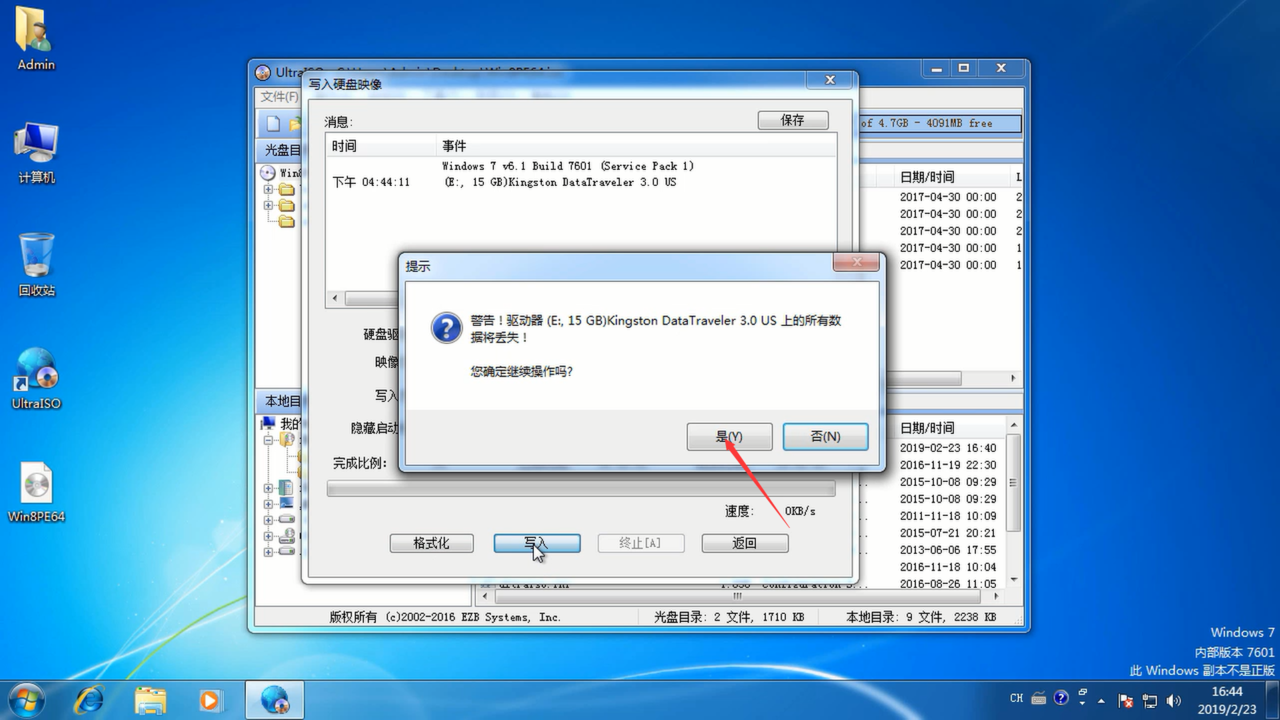
Task: Click the local file list vertical scrollbar down arrow
Action: coord(1013,580)
